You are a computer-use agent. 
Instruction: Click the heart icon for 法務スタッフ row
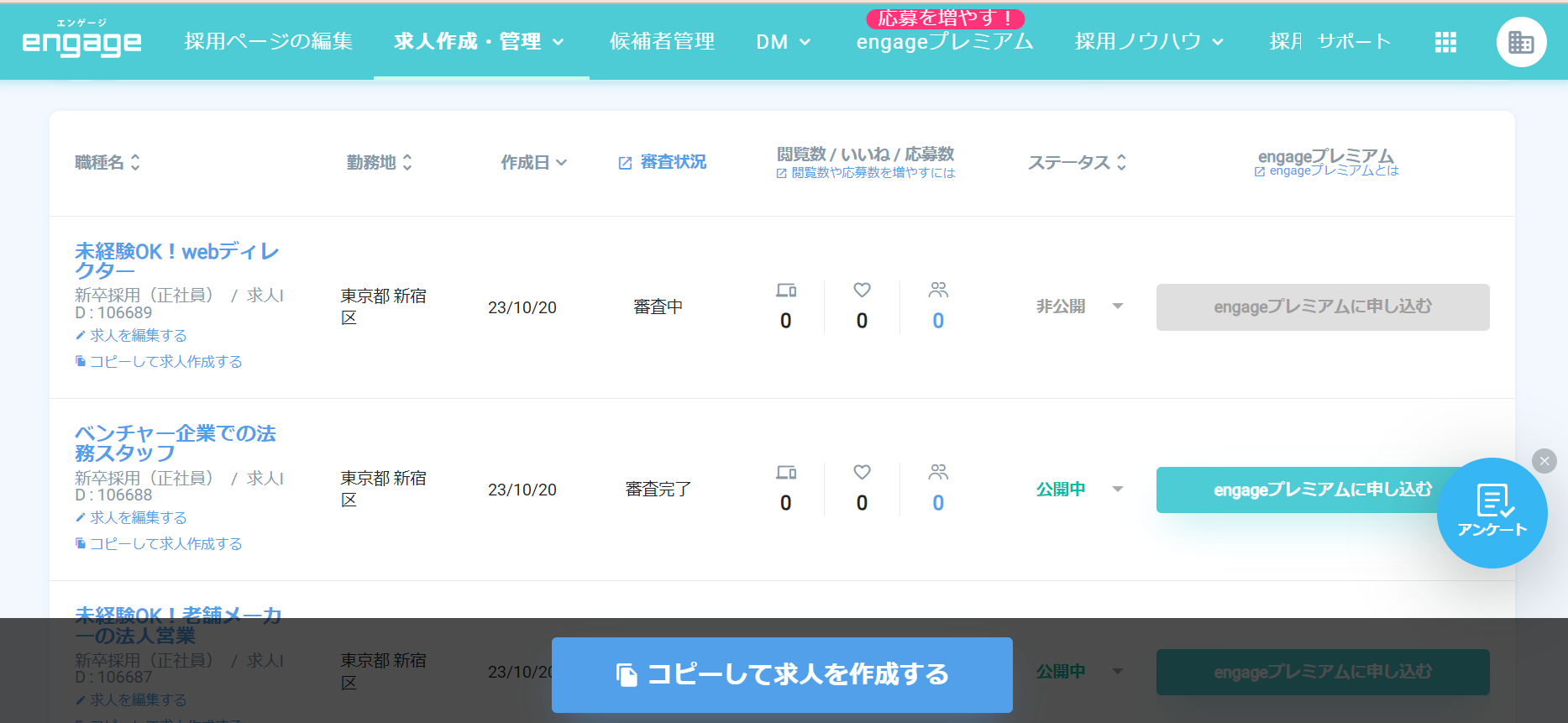[862, 472]
